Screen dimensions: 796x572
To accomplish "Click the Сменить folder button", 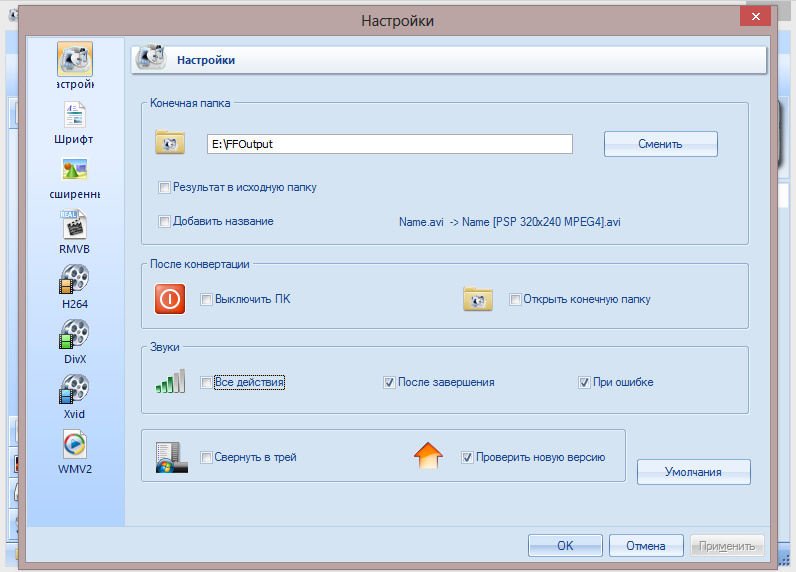I will 660,144.
